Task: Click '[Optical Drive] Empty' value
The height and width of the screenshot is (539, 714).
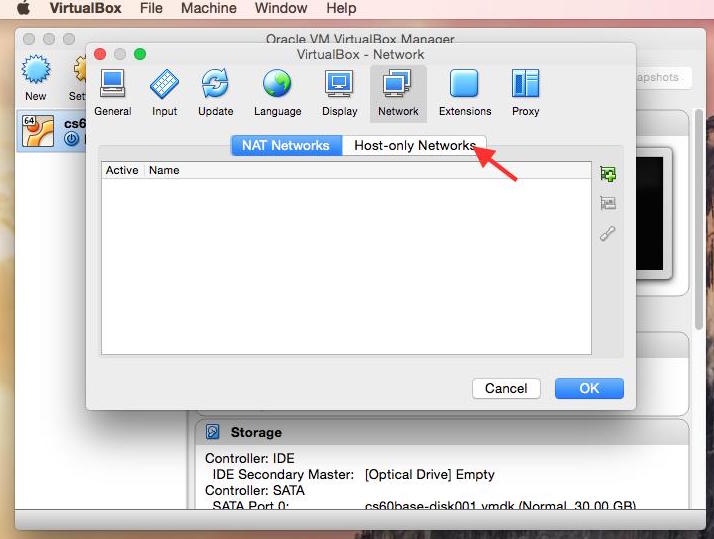Action: 429,474
